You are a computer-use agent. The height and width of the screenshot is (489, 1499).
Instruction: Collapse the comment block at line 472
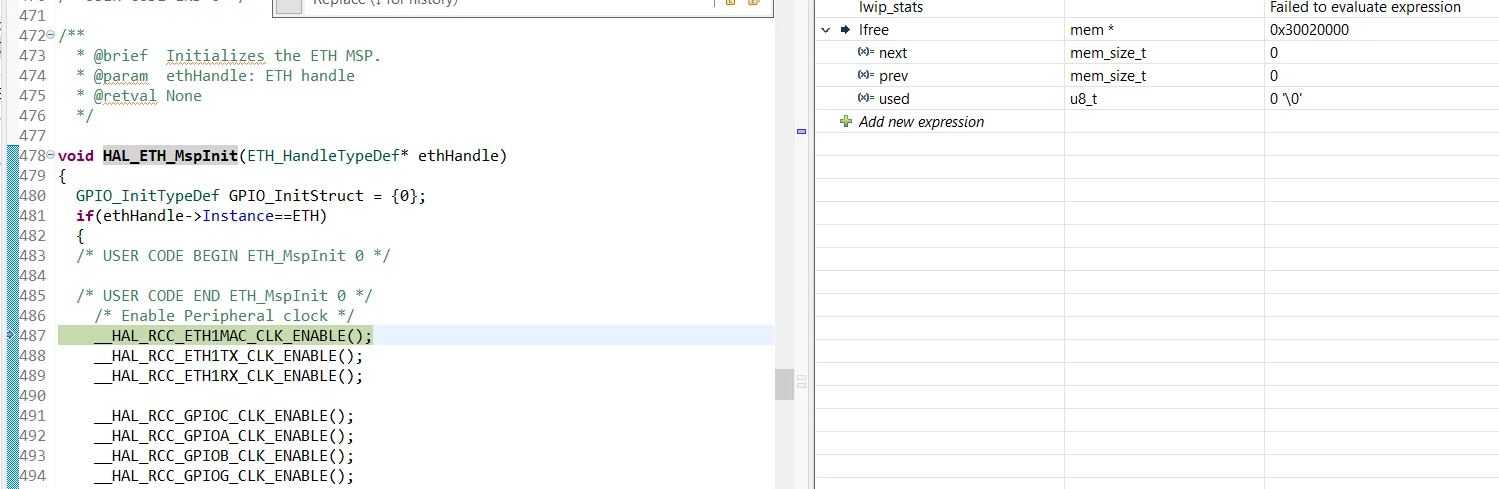pyautogui.click(x=50, y=36)
